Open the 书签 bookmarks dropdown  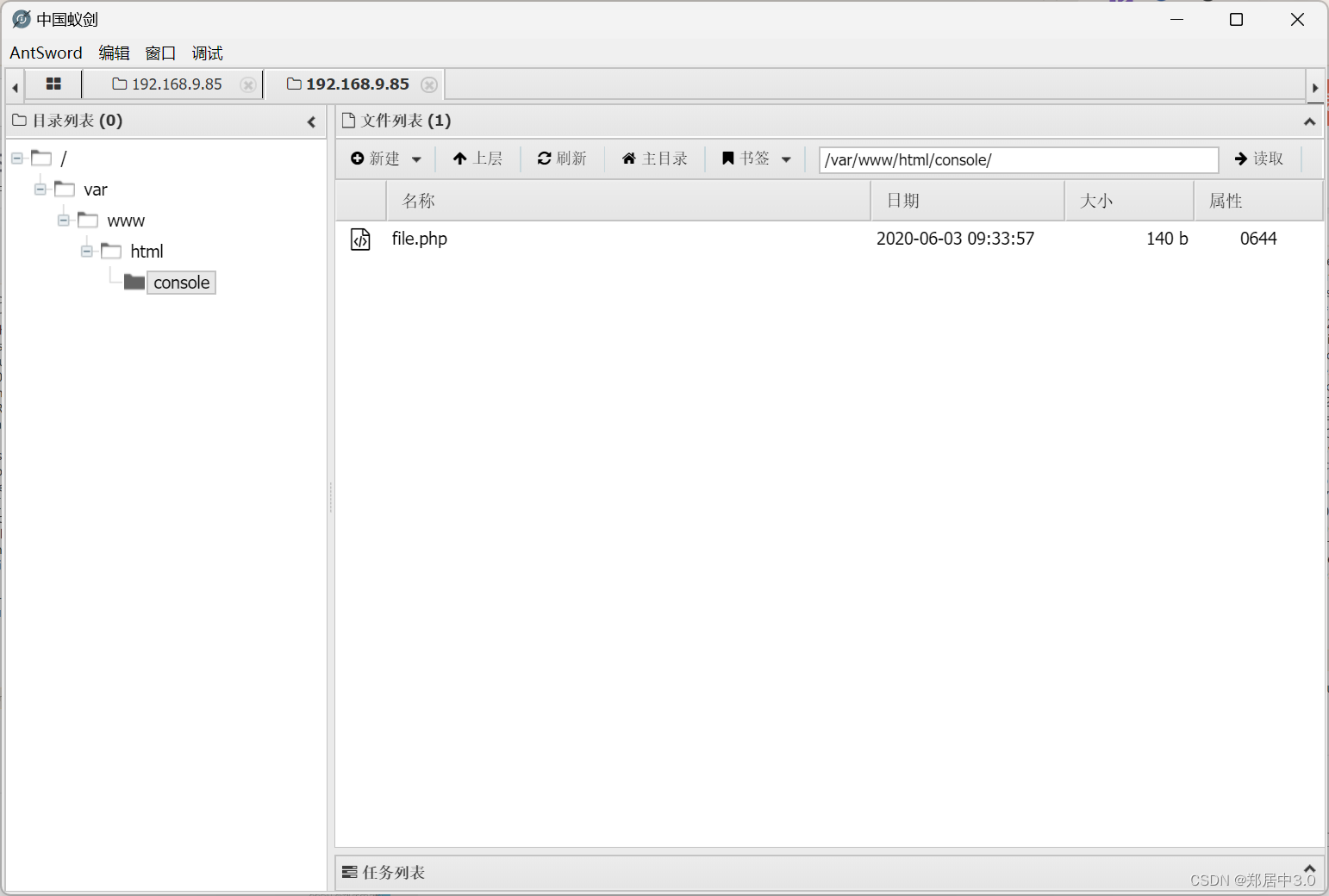757,159
